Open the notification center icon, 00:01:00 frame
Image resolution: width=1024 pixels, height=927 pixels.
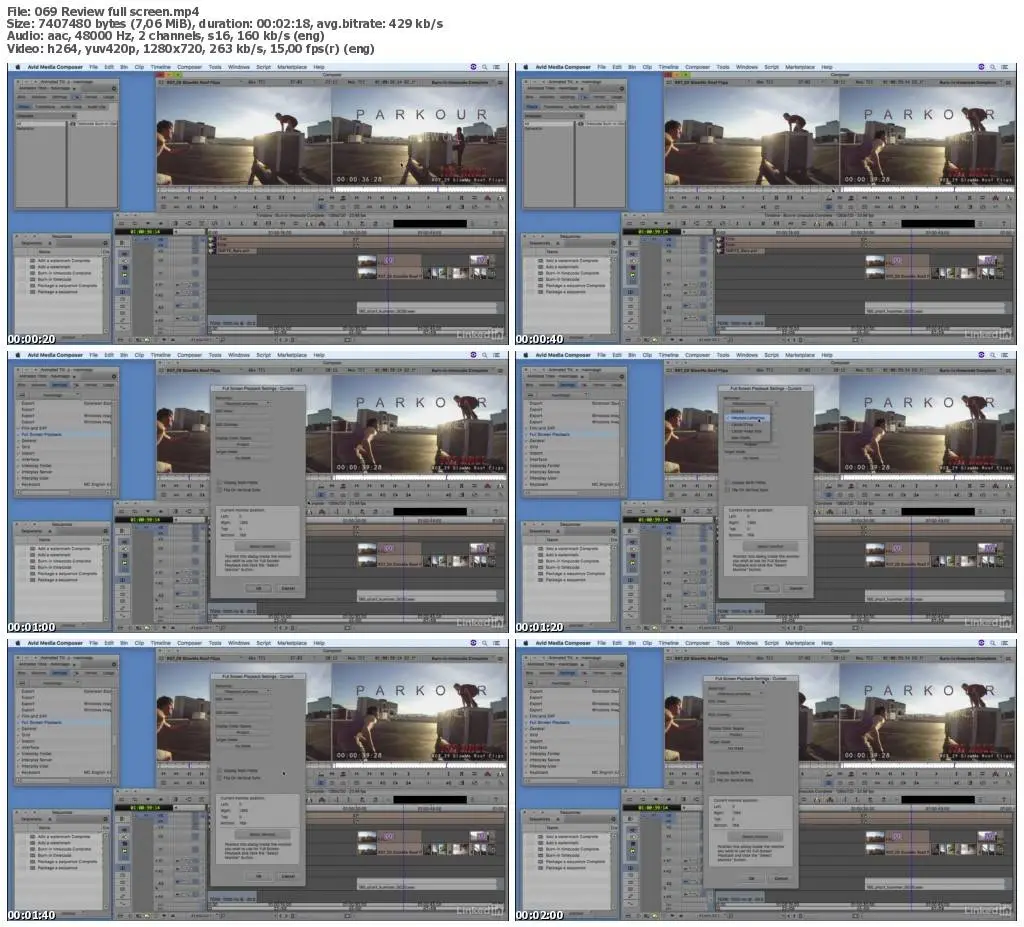click(x=496, y=355)
